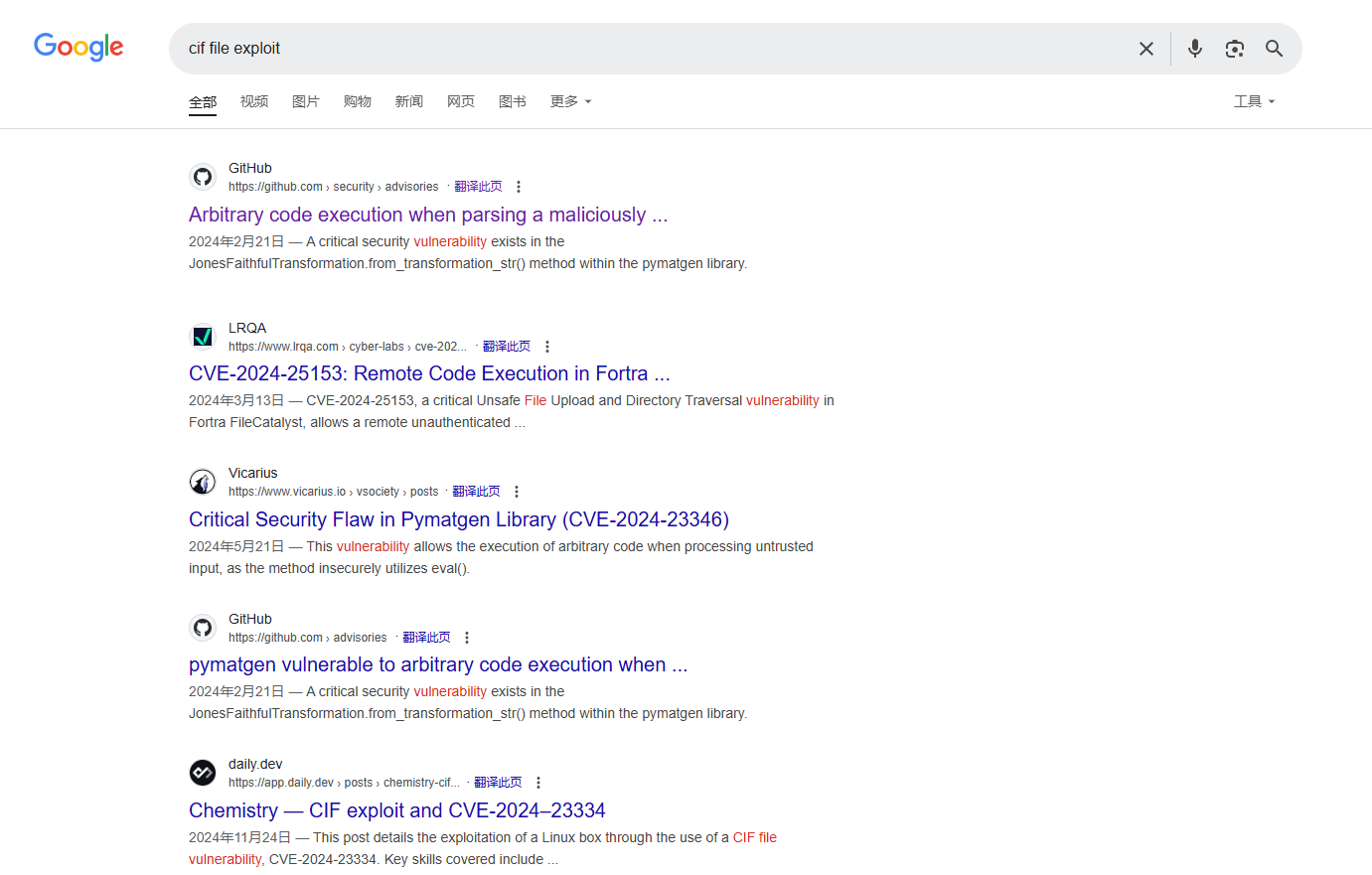This screenshot has height=875, width=1372.
Task: Switch to the 新闻 tab
Action: pyautogui.click(x=409, y=101)
